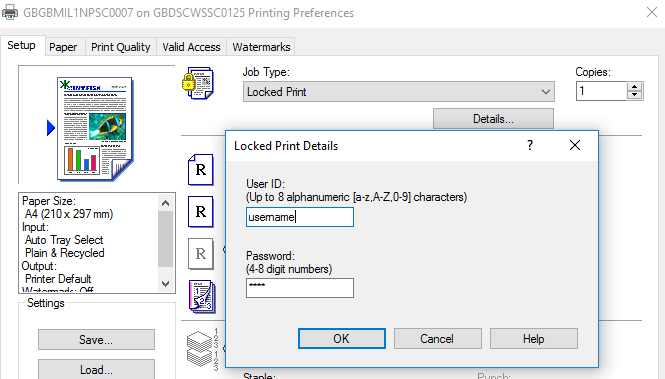The width and height of the screenshot is (665, 379).
Task: Focus the Password field
Action: [300, 288]
